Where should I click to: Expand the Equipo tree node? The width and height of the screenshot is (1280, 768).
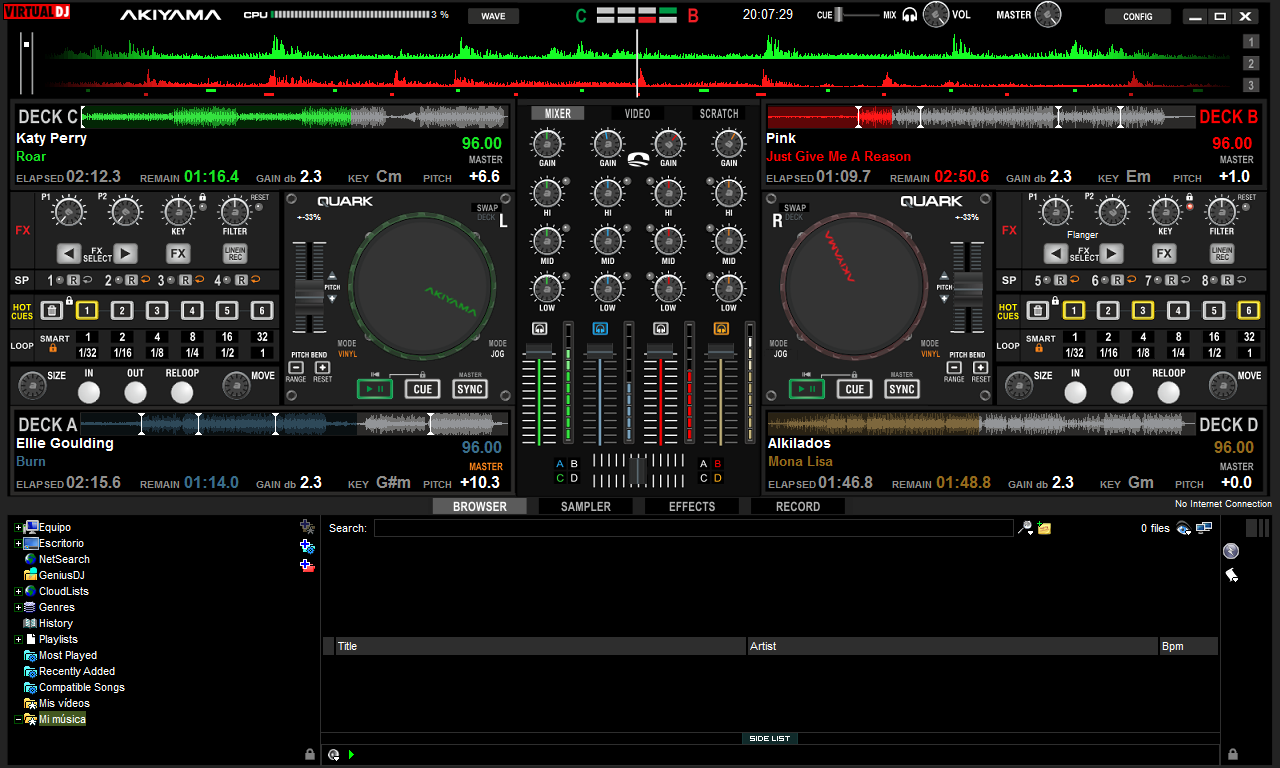[x=18, y=527]
